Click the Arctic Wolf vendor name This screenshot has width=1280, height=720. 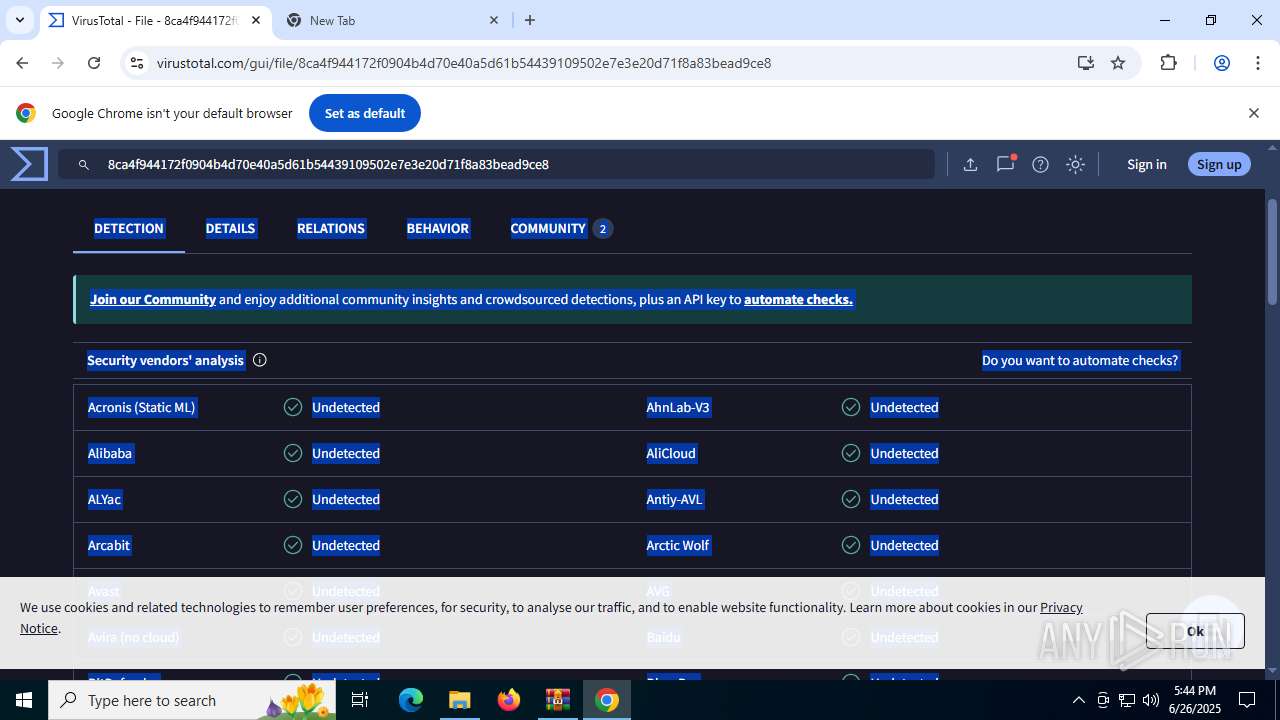678,545
